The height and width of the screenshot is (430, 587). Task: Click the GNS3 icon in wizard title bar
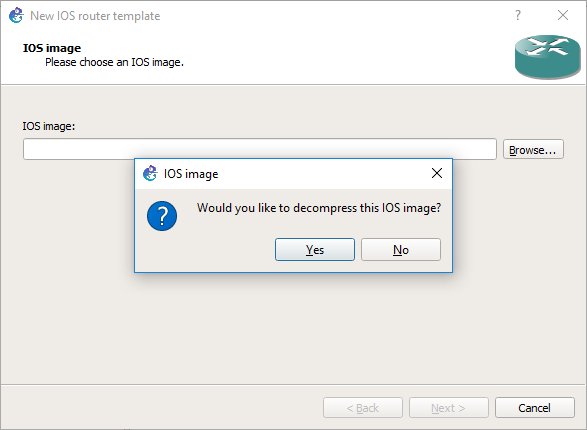point(16,16)
